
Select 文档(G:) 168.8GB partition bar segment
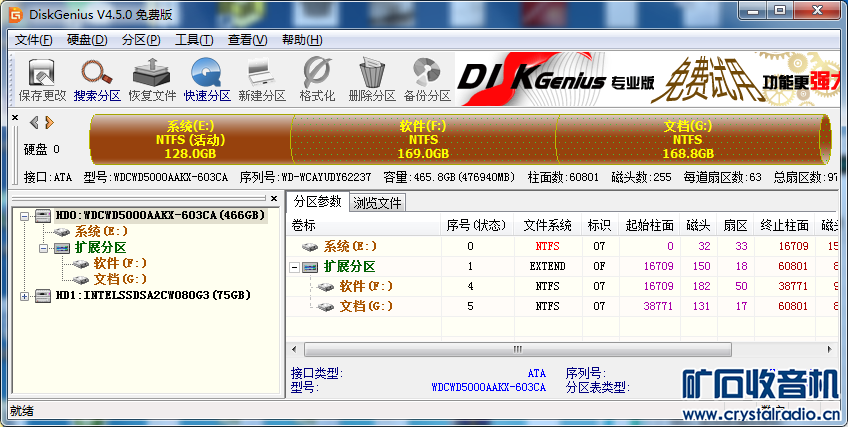pyautogui.click(x=688, y=139)
